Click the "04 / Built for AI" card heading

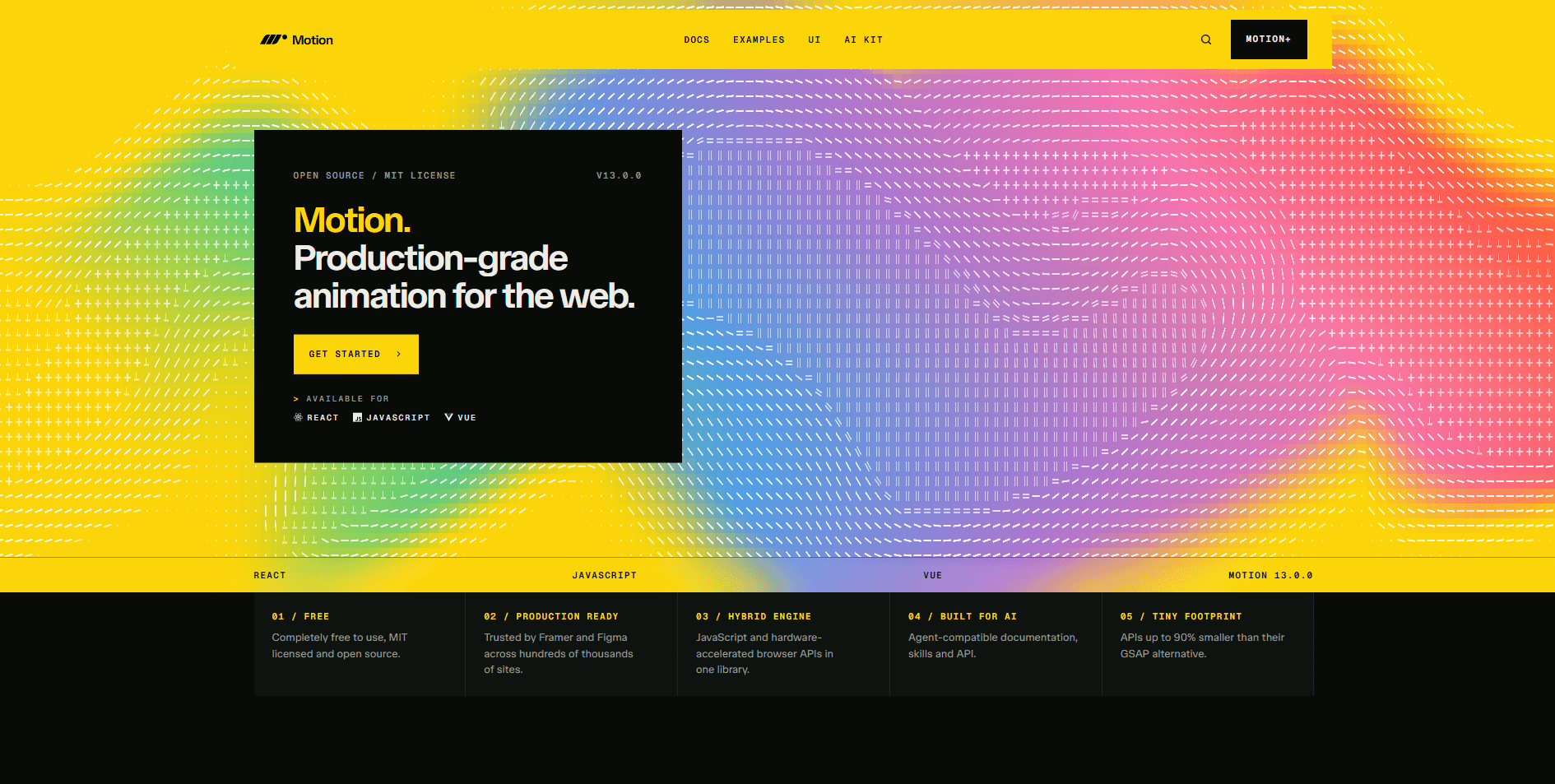pyautogui.click(x=963, y=616)
